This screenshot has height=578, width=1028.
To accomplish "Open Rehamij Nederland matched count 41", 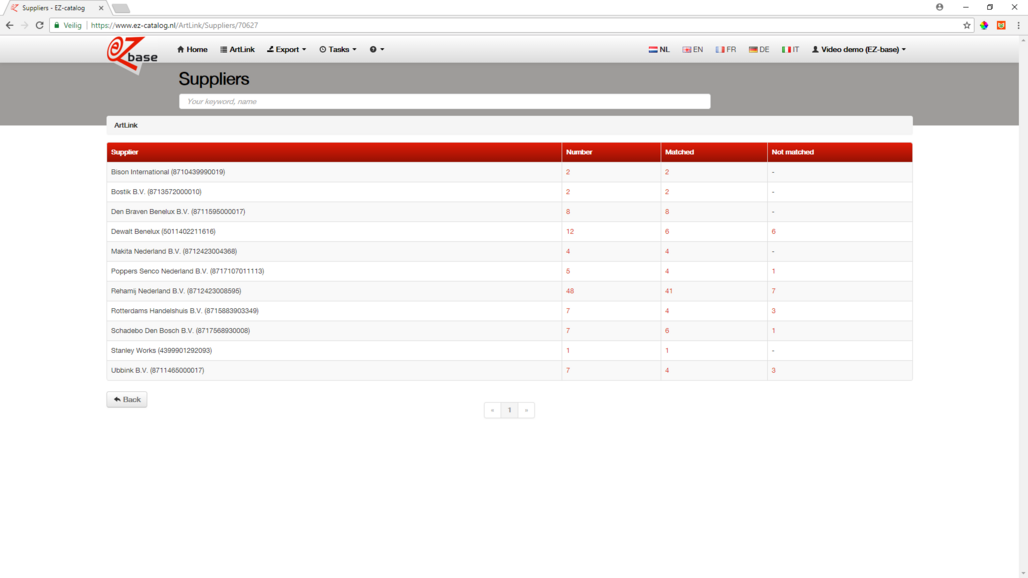I will pos(669,291).
